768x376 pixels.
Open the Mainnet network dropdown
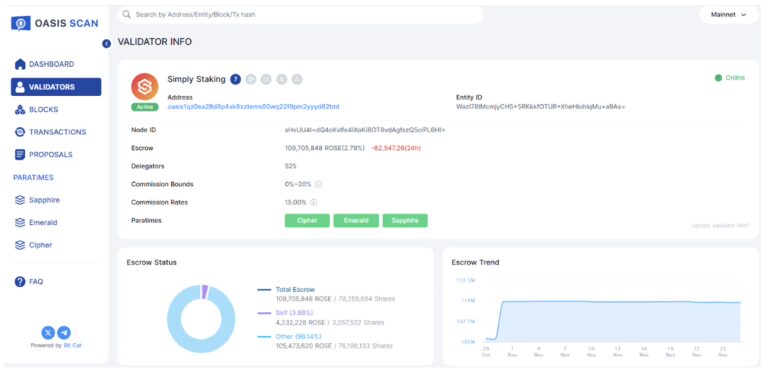[x=728, y=15]
